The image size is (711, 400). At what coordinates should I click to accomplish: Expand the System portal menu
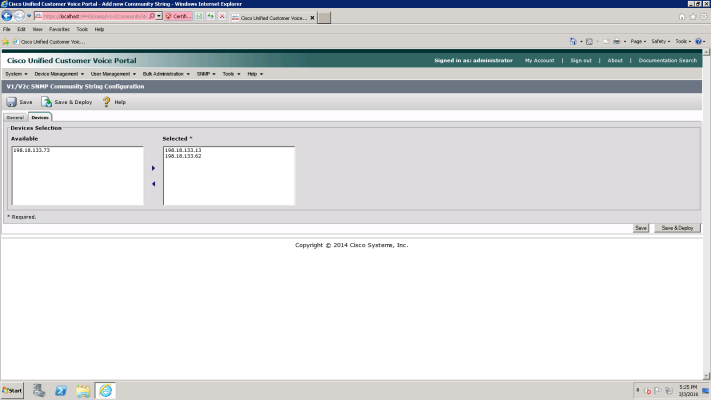click(16, 74)
